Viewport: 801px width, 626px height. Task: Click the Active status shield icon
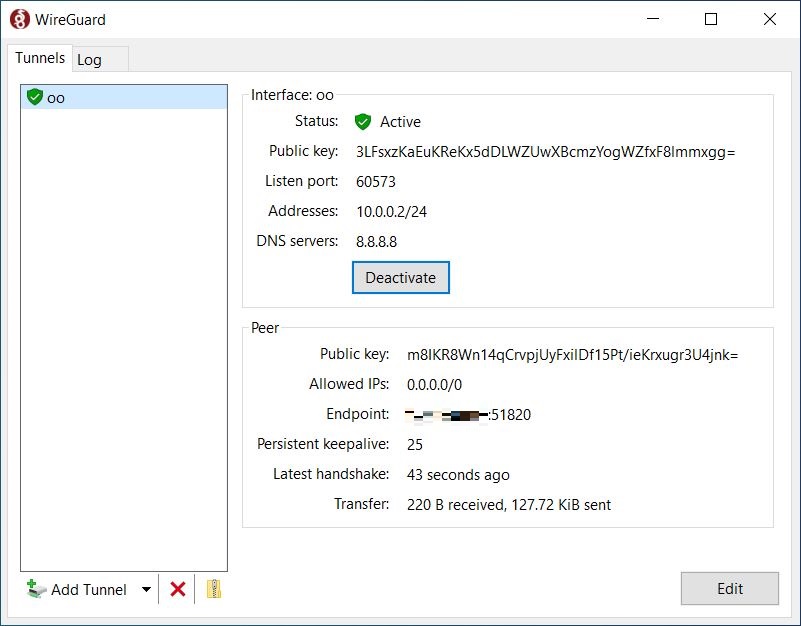363,122
